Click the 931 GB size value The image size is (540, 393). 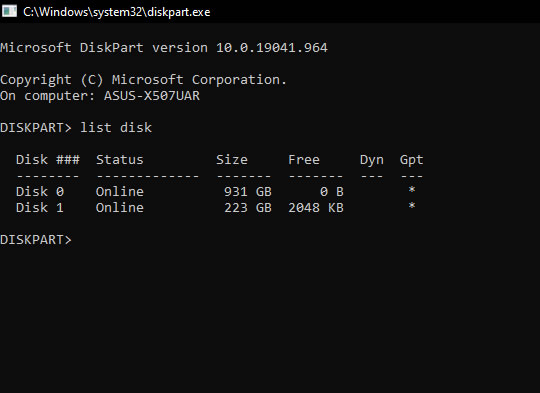248,192
